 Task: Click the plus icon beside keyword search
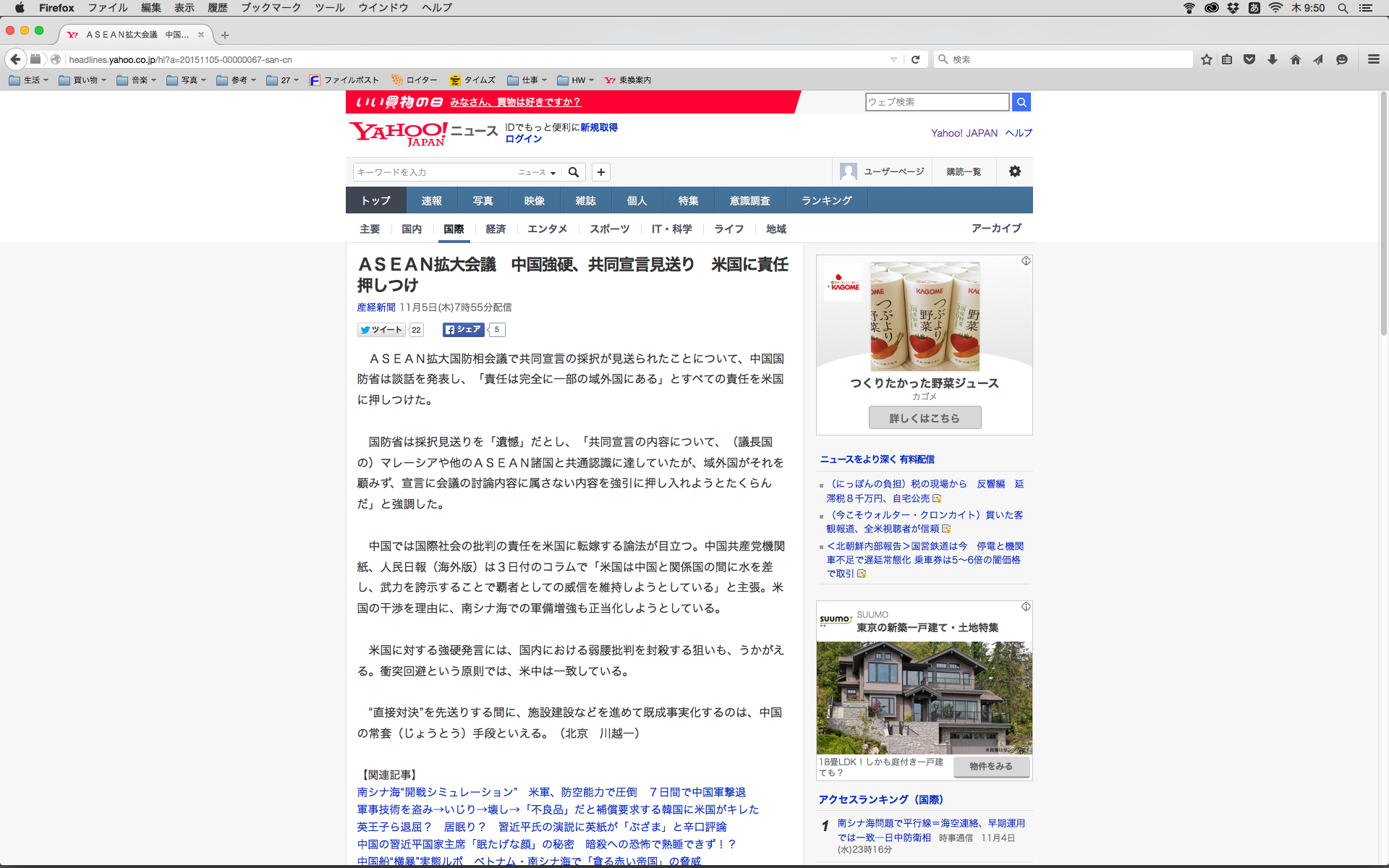[601, 172]
